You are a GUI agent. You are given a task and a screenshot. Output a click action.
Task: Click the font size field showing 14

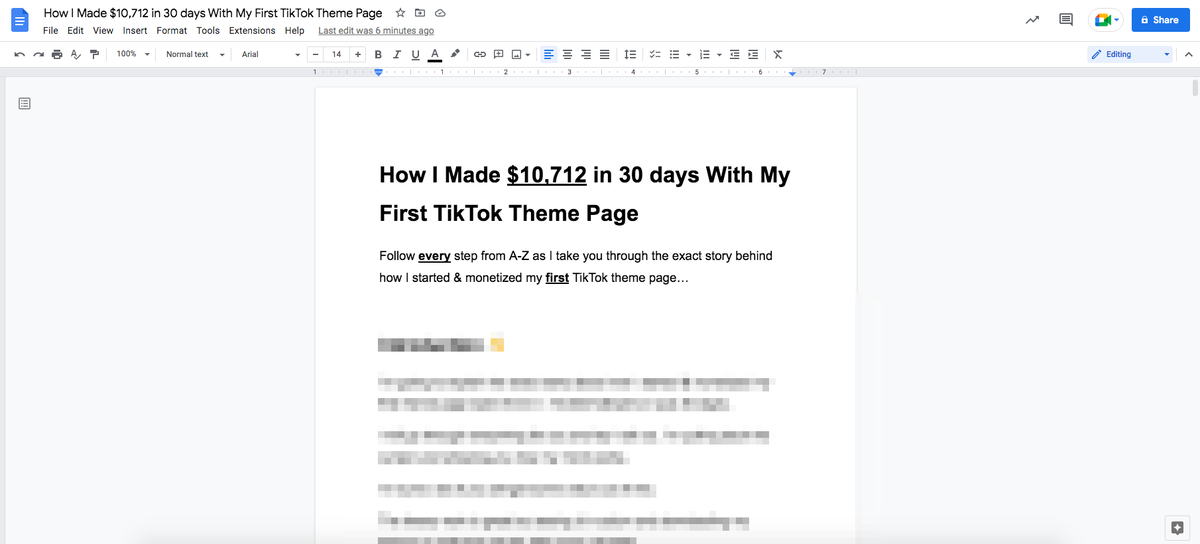pos(337,54)
